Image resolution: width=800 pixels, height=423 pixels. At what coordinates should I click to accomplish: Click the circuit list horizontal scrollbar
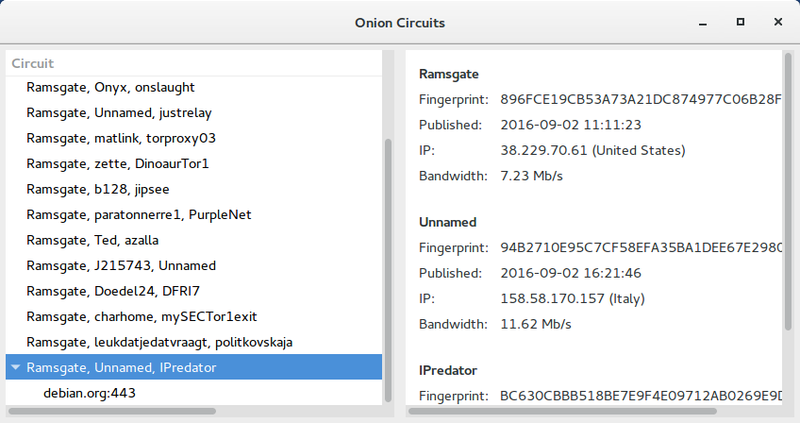112,409
